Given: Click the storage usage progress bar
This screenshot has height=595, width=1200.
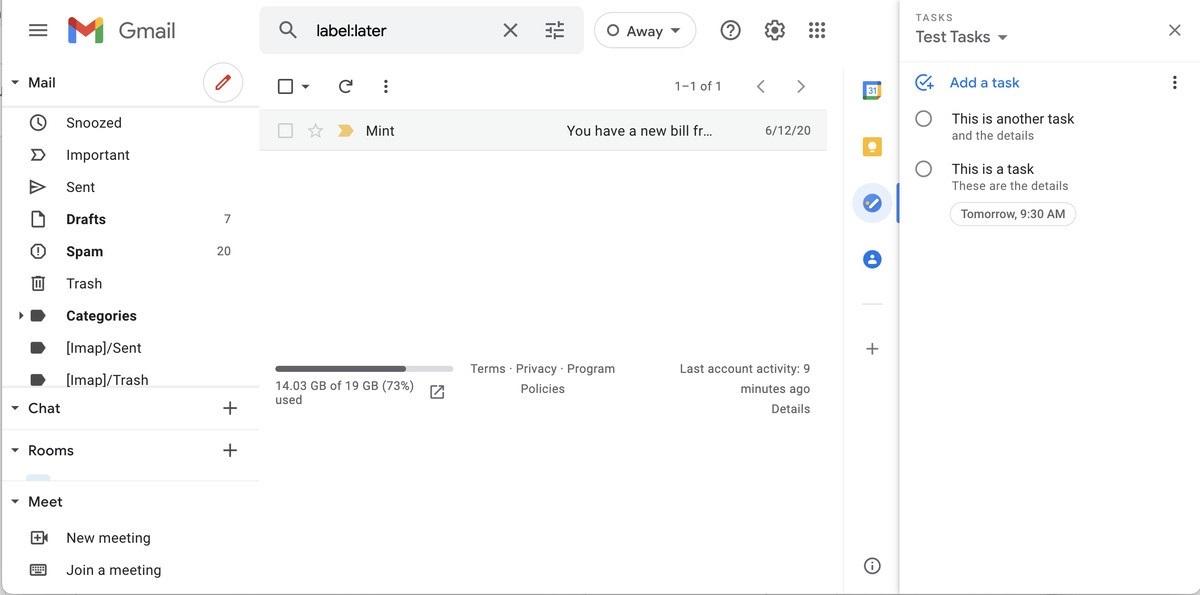Looking at the screenshot, I should 364,369.
